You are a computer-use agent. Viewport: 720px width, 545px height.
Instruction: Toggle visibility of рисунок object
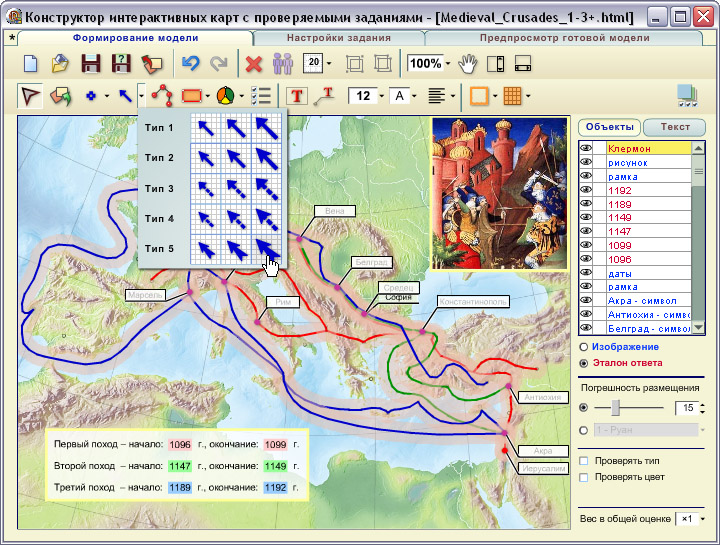click(x=585, y=162)
